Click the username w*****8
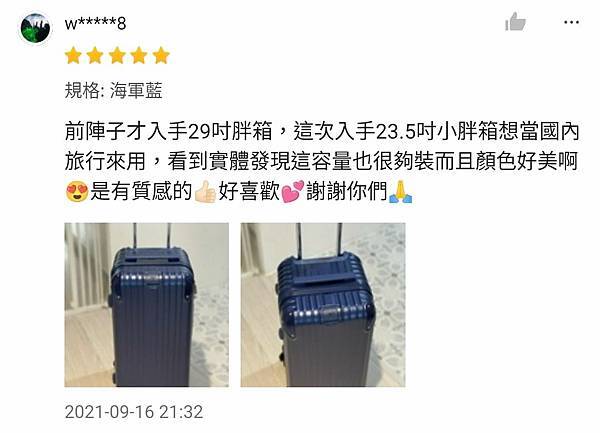This screenshot has height=433, width=600. (x=95, y=24)
